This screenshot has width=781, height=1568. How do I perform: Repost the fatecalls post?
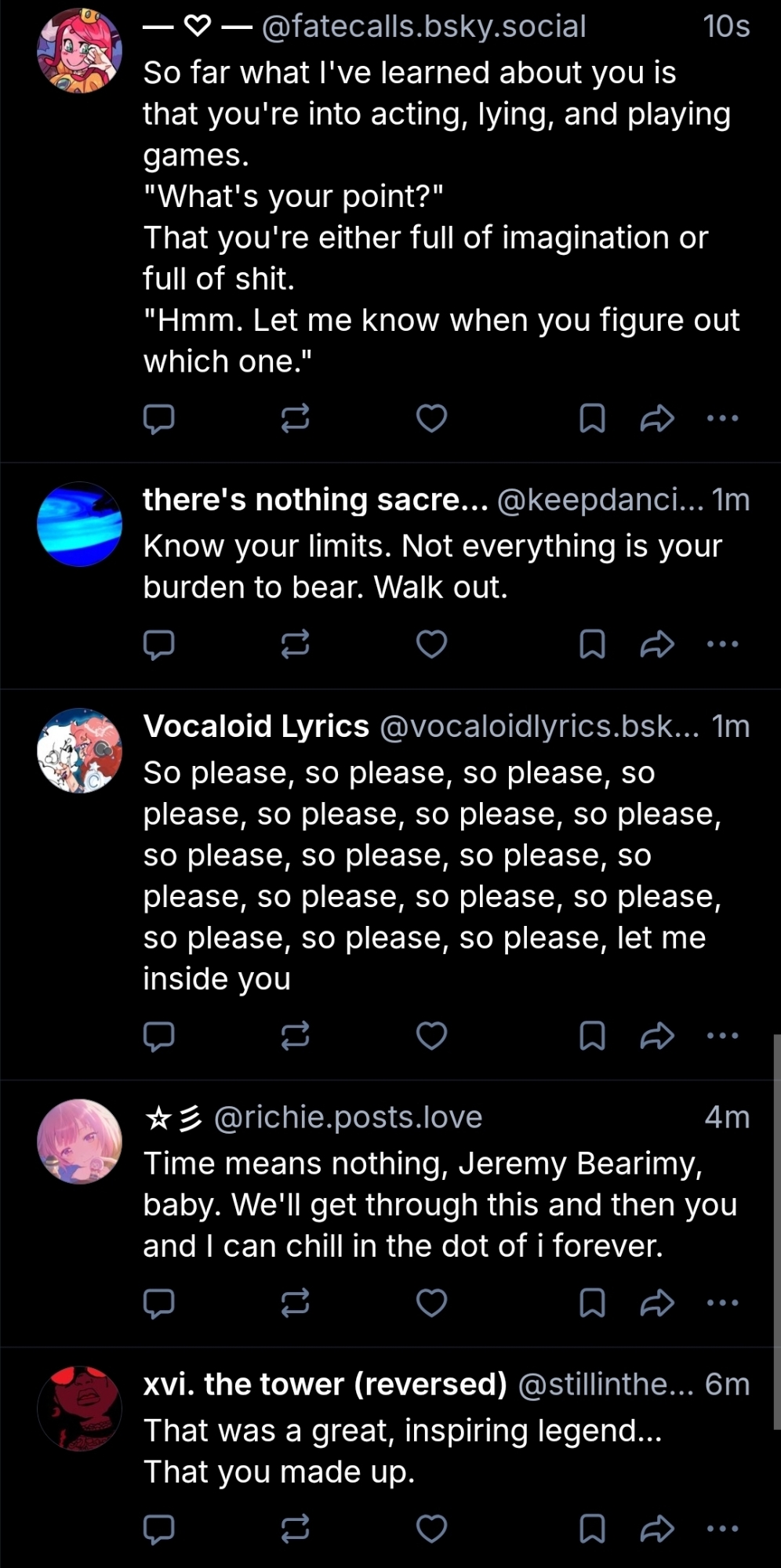tap(295, 419)
